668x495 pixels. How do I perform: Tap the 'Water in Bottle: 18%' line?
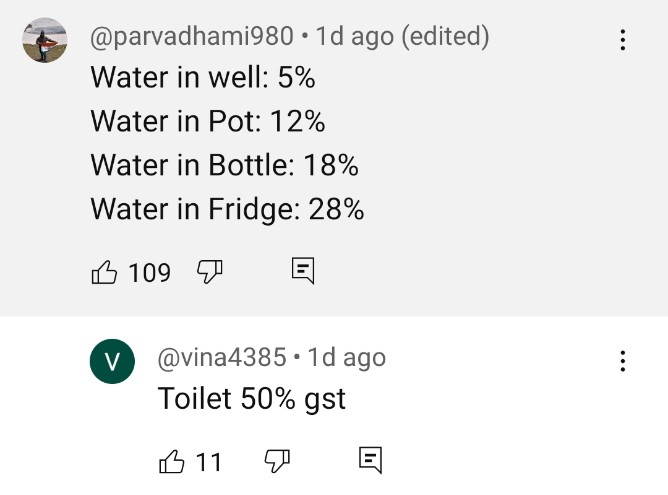(x=224, y=165)
